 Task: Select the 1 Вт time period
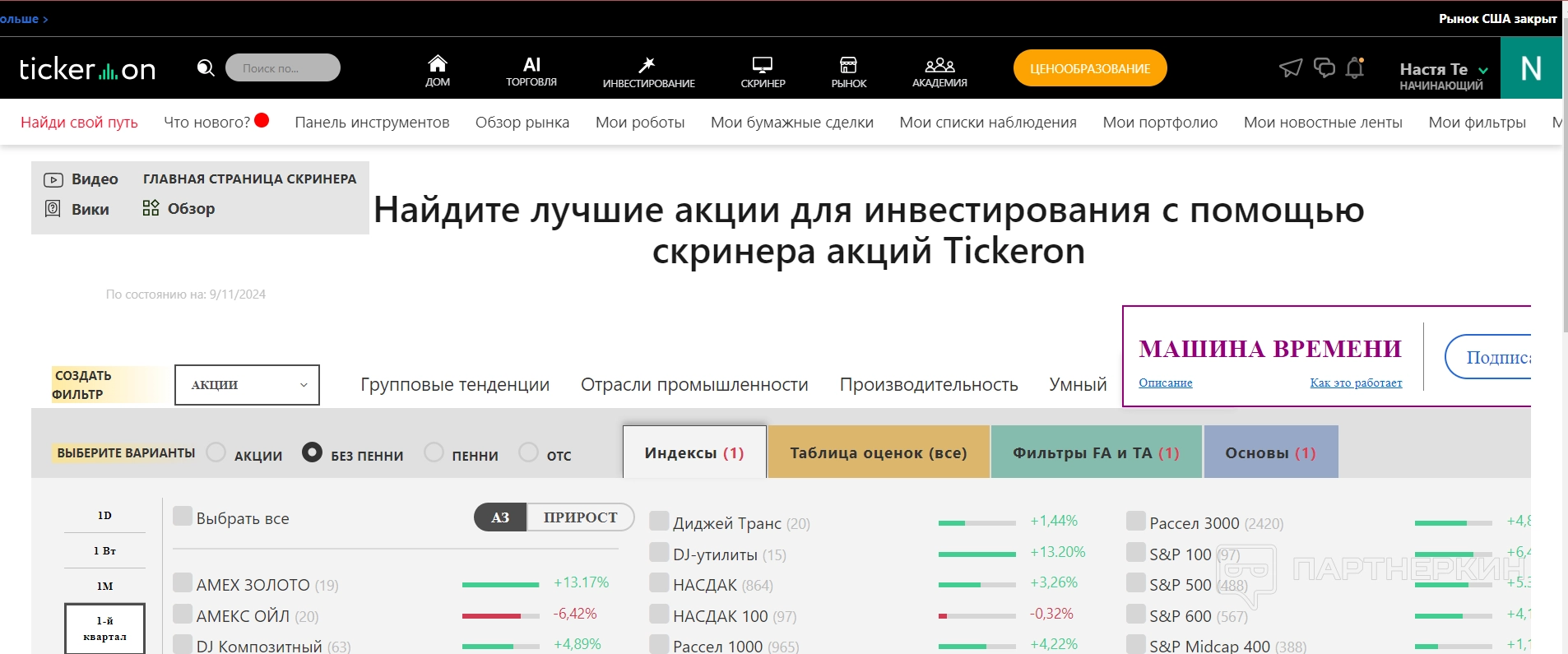pyautogui.click(x=104, y=551)
